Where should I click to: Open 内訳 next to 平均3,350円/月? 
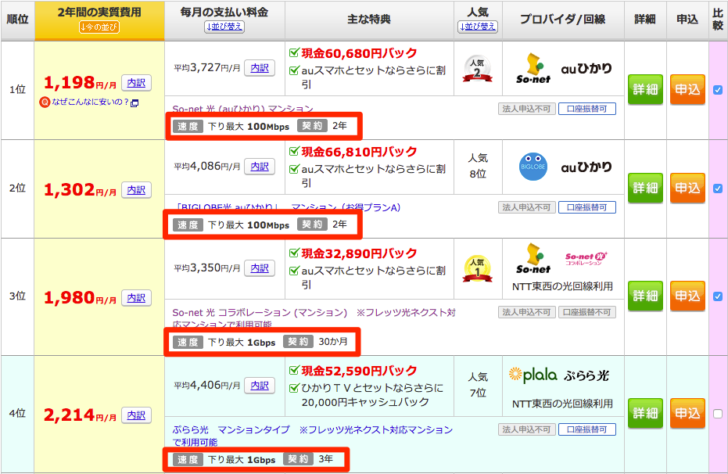[260, 268]
